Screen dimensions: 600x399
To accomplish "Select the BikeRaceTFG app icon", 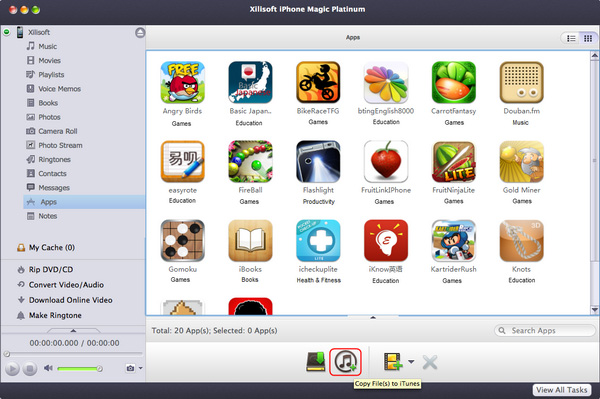I will (318, 82).
